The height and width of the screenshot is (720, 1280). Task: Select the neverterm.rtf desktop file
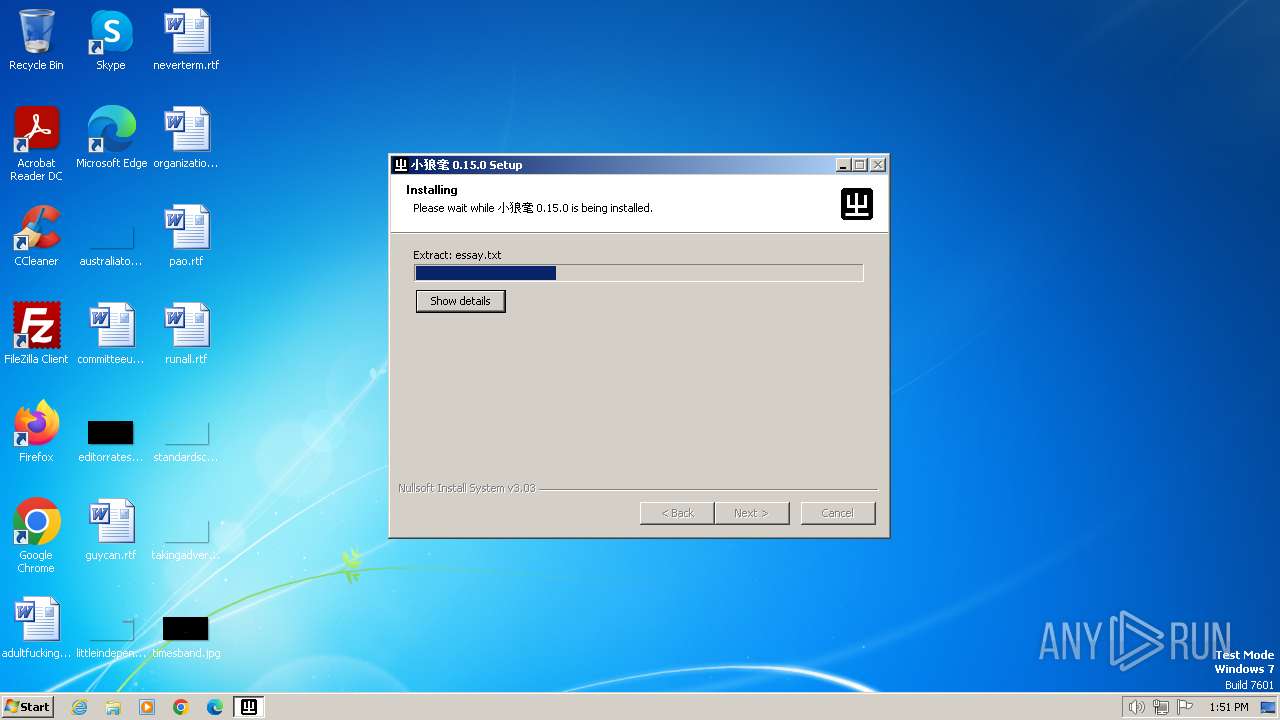pos(186,40)
